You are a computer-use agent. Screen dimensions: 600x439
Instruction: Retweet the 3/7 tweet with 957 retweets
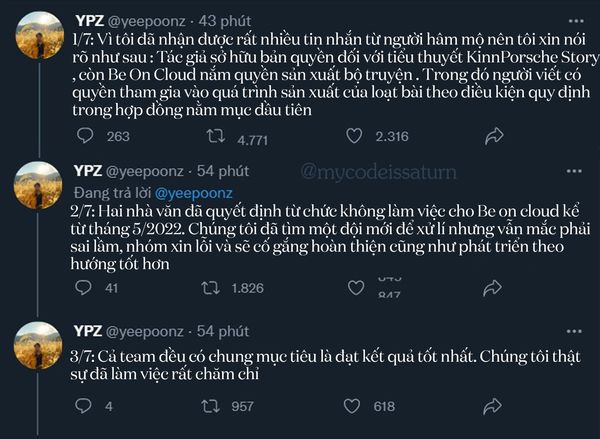[x=210, y=407]
